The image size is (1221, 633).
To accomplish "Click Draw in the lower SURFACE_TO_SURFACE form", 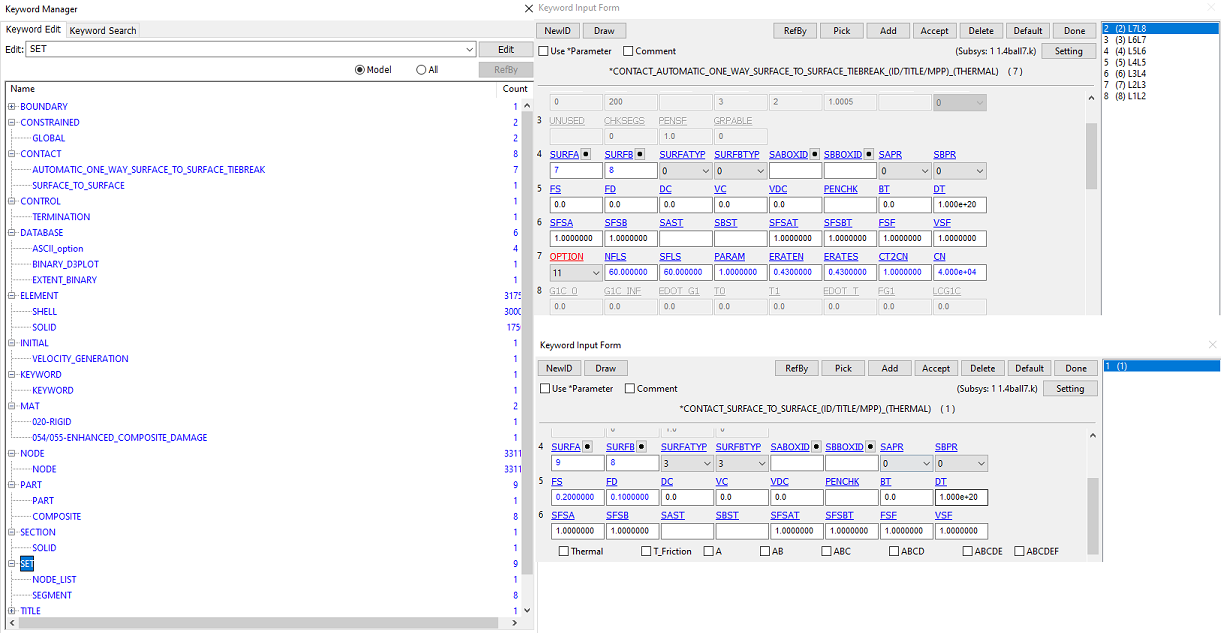I will pos(606,369).
